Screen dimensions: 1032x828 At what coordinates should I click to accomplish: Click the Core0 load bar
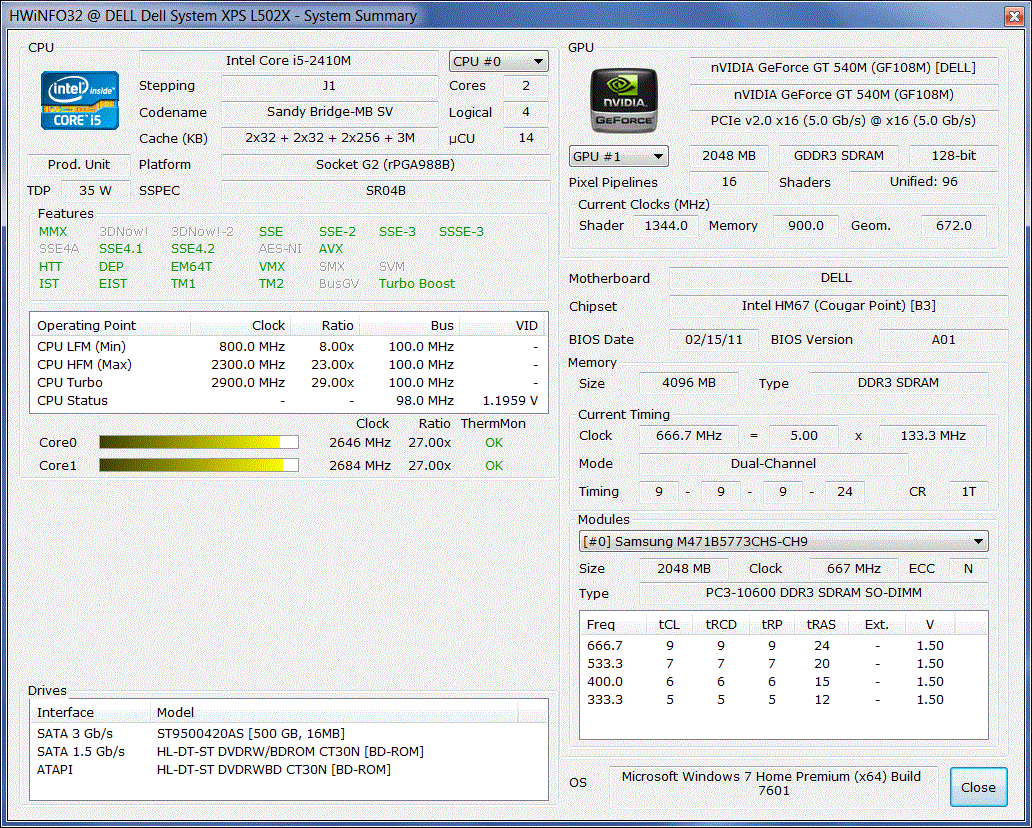click(199, 442)
